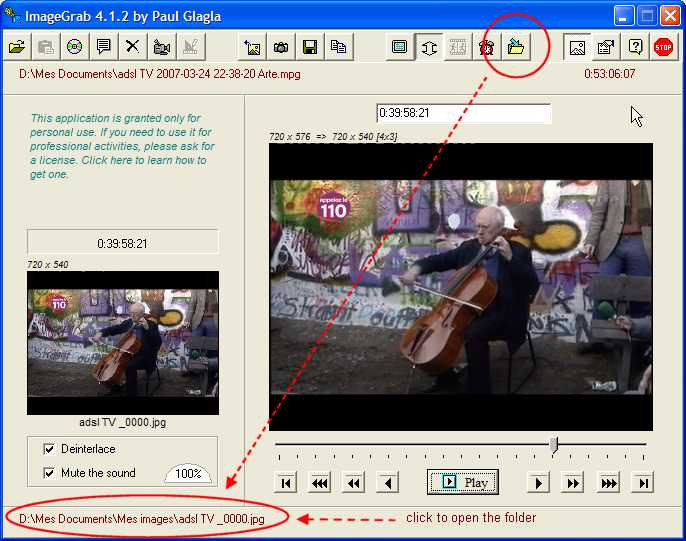Uncheck the Mute the sound checkbox

tap(49, 473)
